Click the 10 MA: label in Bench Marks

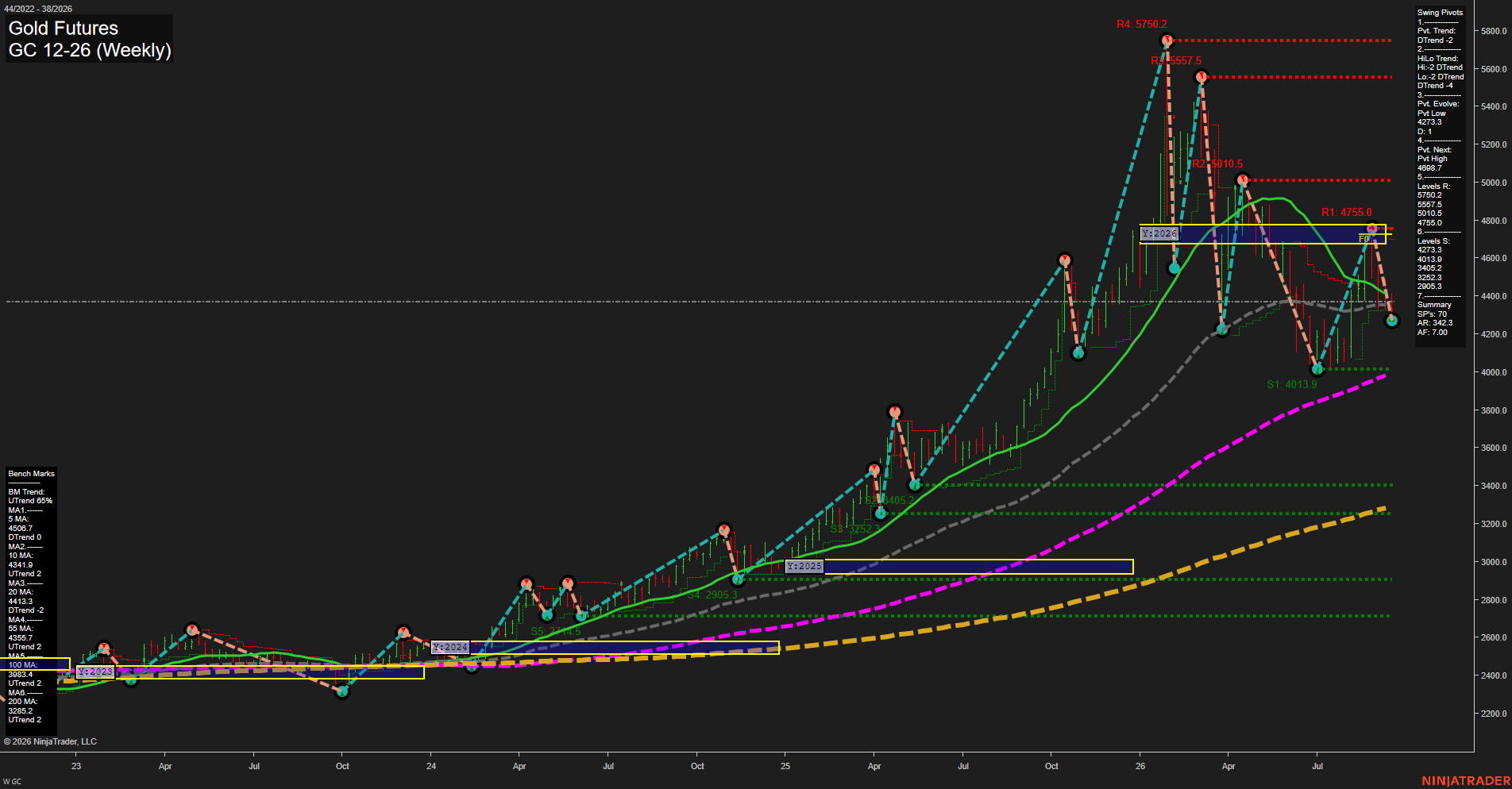click(21, 556)
